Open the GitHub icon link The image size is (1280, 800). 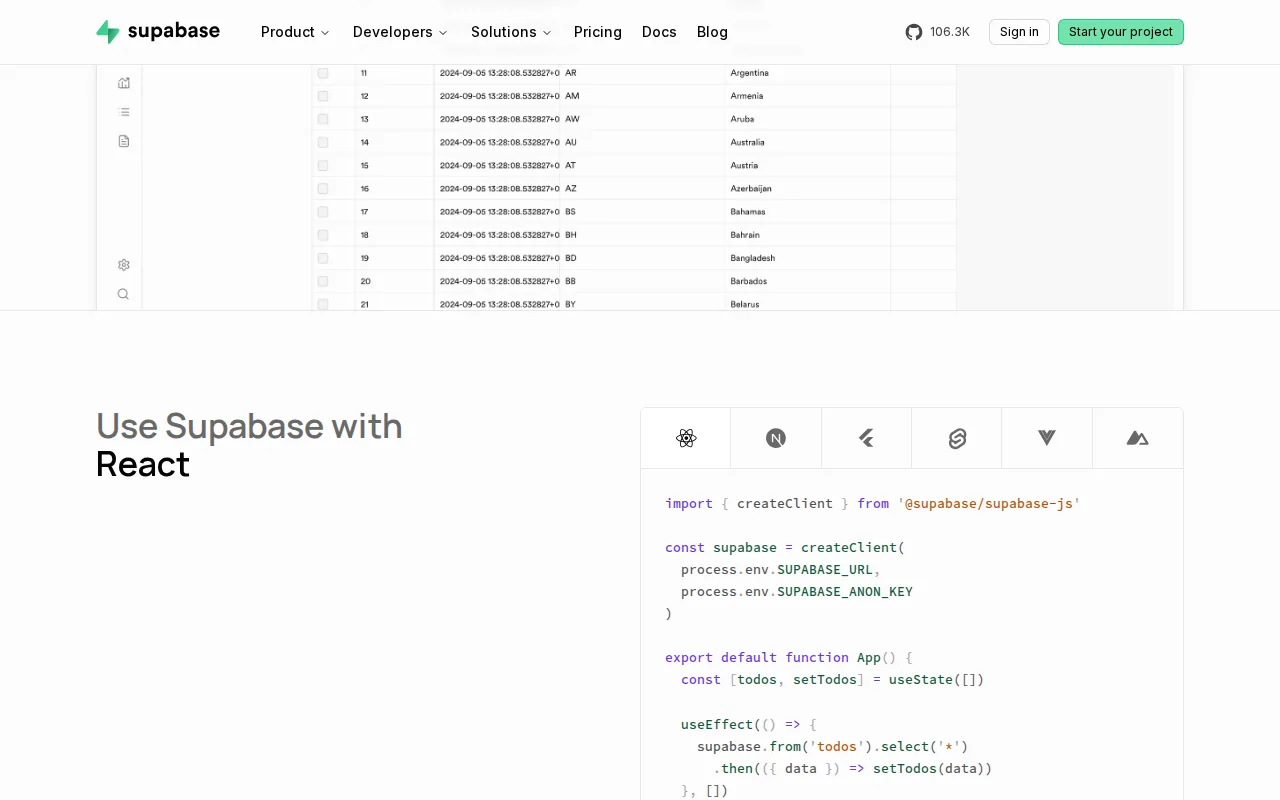[914, 32]
